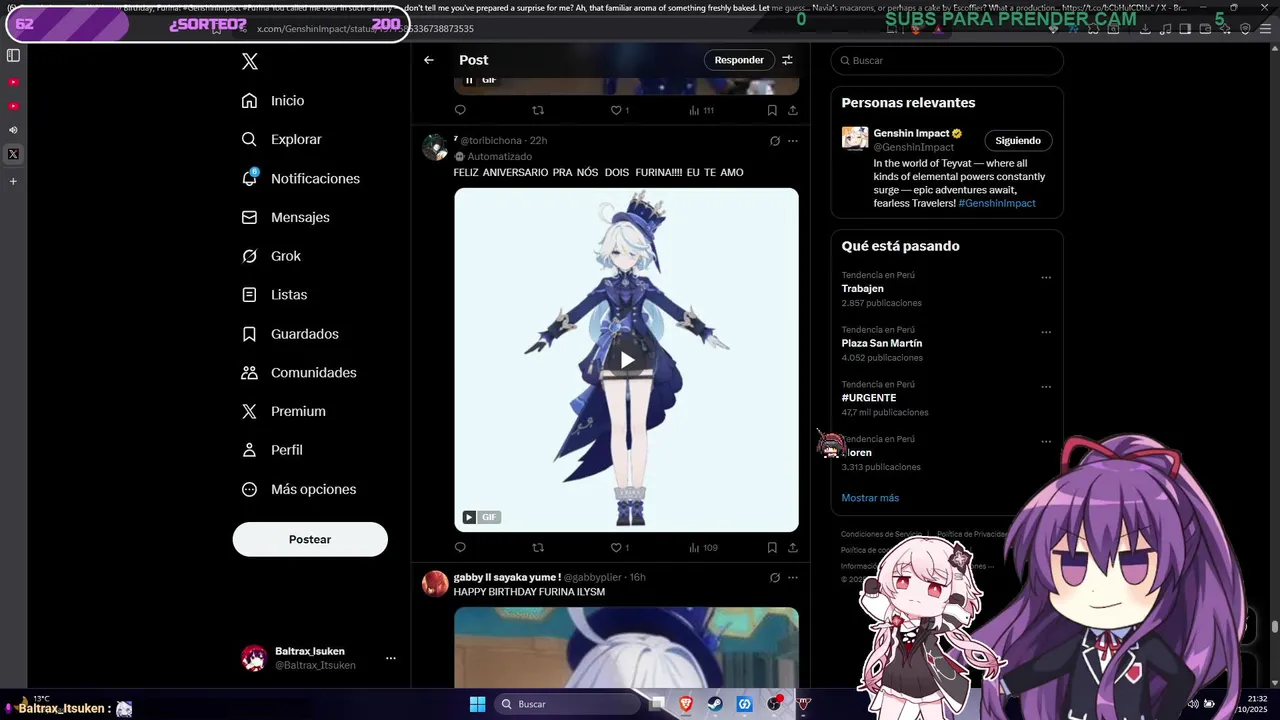Click Grok icon on @gabbyplier post
Viewport: 1280px width, 720px height.
click(x=774, y=577)
